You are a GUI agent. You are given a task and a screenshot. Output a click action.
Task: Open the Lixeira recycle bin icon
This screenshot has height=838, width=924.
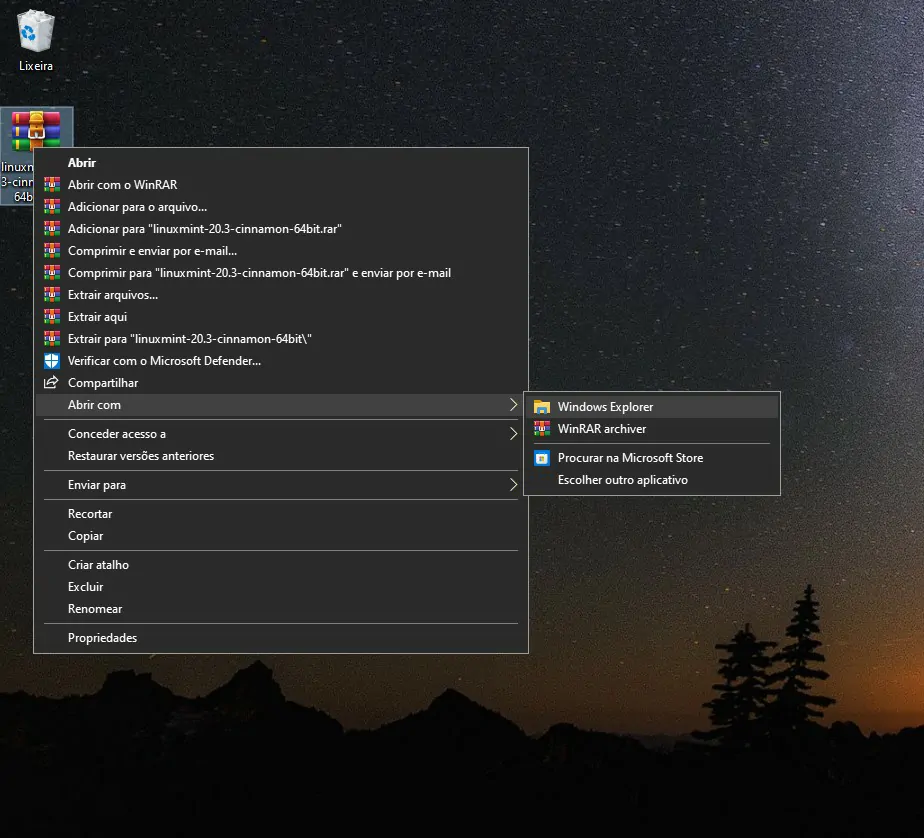click(x=35, y=40)
